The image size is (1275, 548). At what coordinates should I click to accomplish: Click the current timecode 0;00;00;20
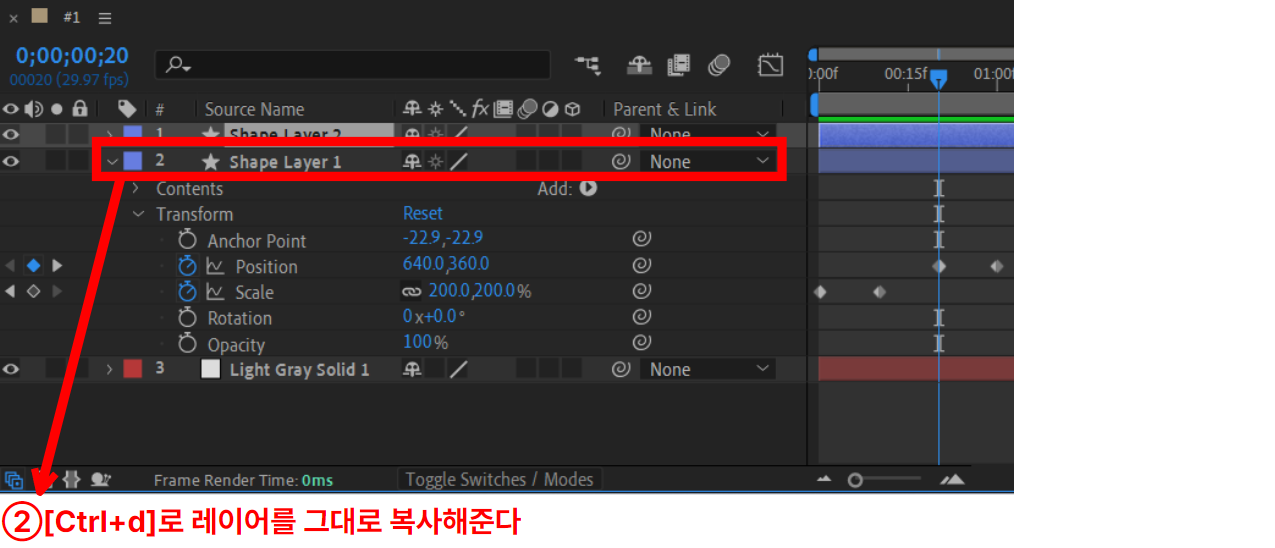72,56
